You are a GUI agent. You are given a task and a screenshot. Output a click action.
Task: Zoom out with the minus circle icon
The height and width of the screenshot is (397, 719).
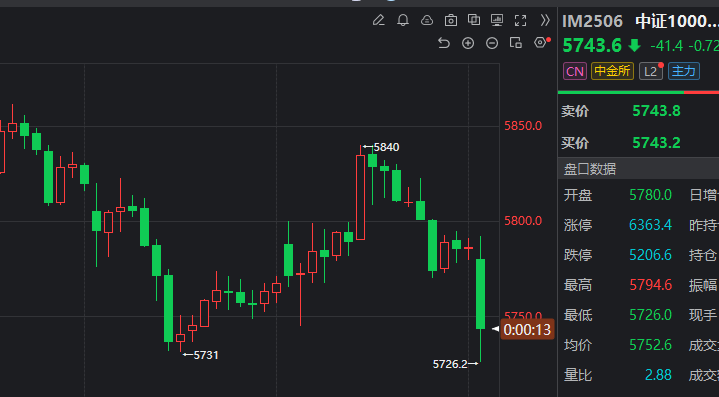click(x=492, y=43)
